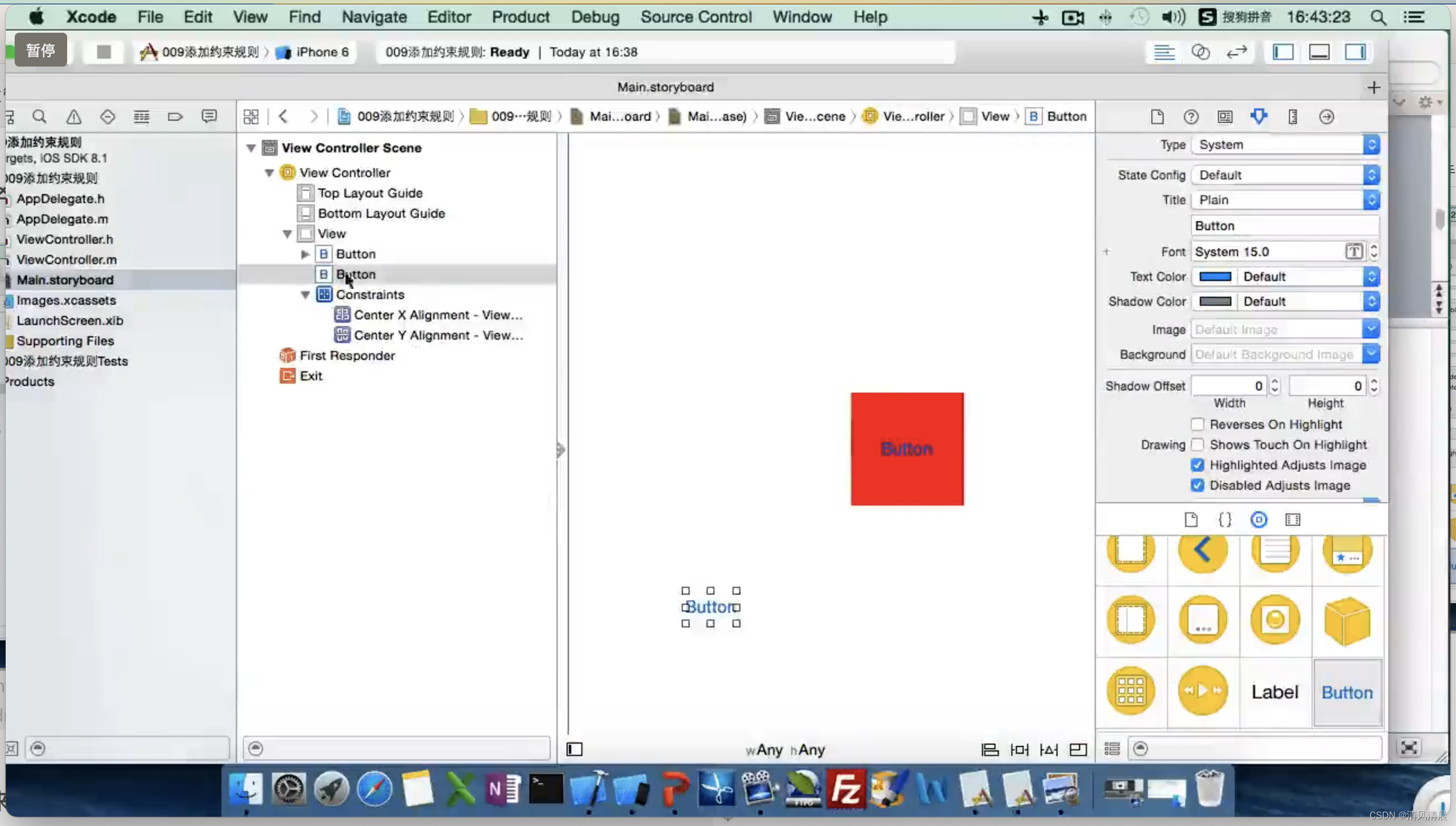
Task: Enable Reverses On Highlight checkbox
Action: tap(1198, 424)
